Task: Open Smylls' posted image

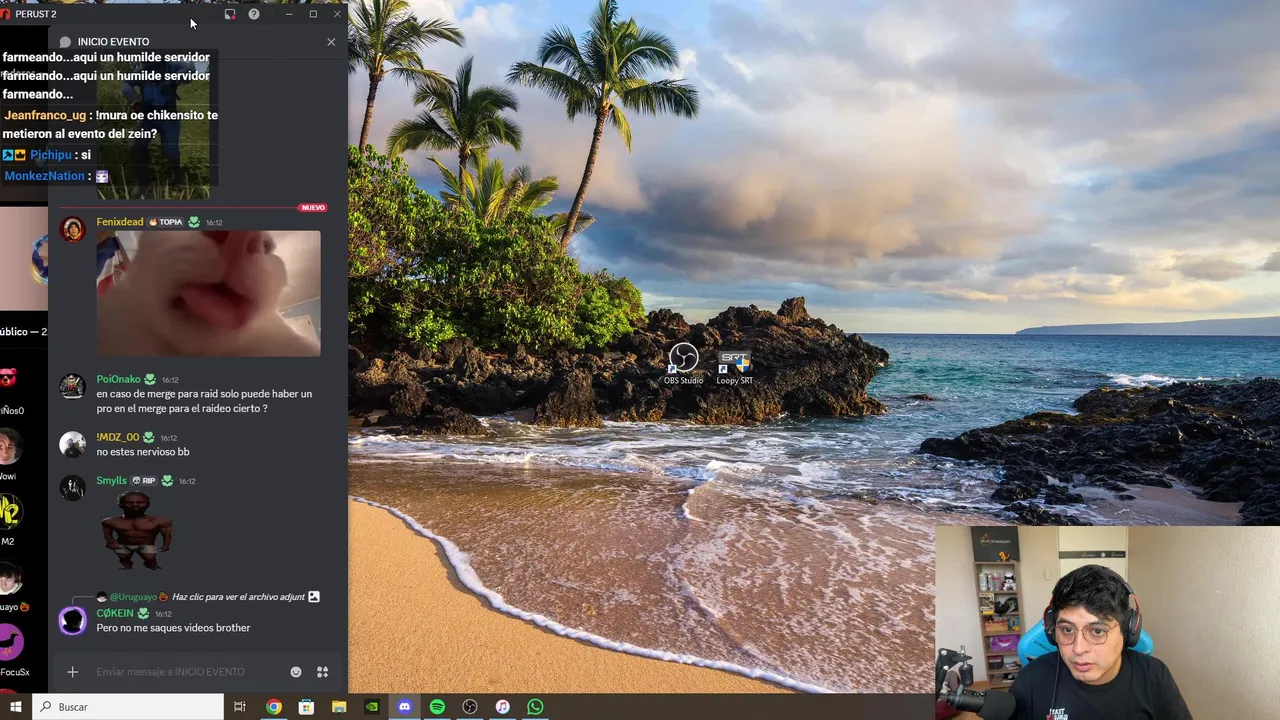Action: [x=136, y=530]
